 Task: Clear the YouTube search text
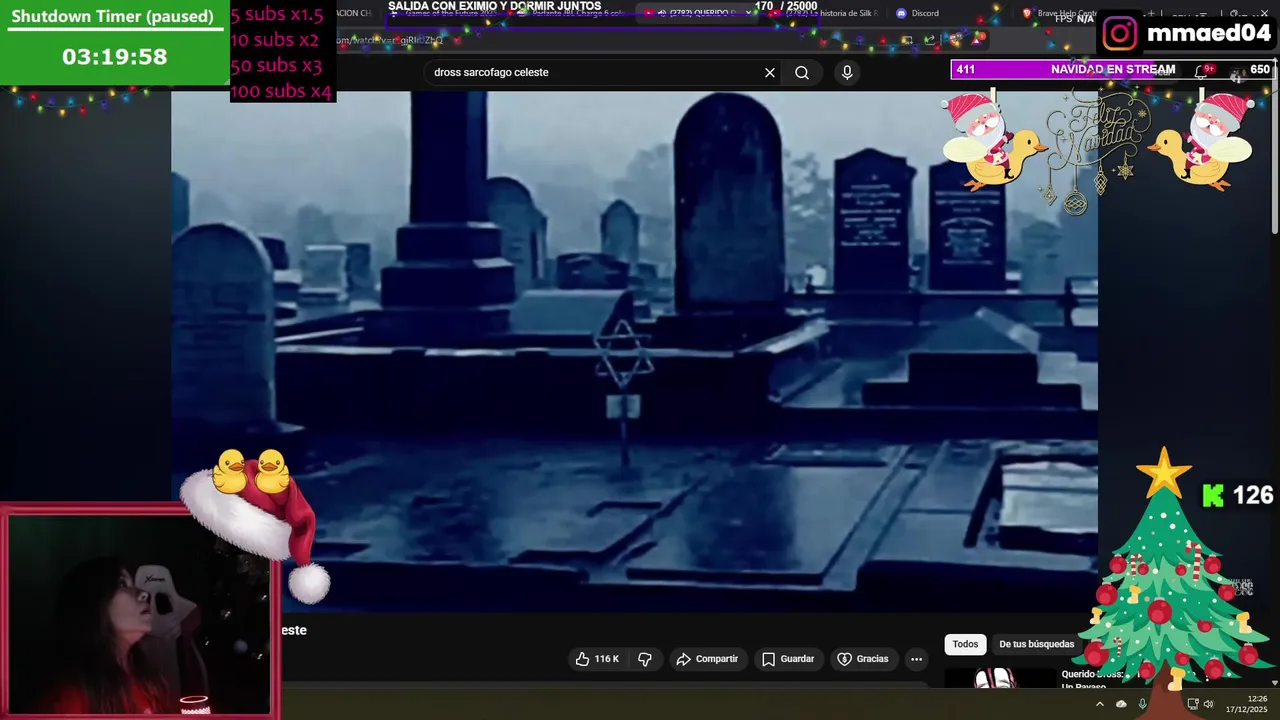770,72
